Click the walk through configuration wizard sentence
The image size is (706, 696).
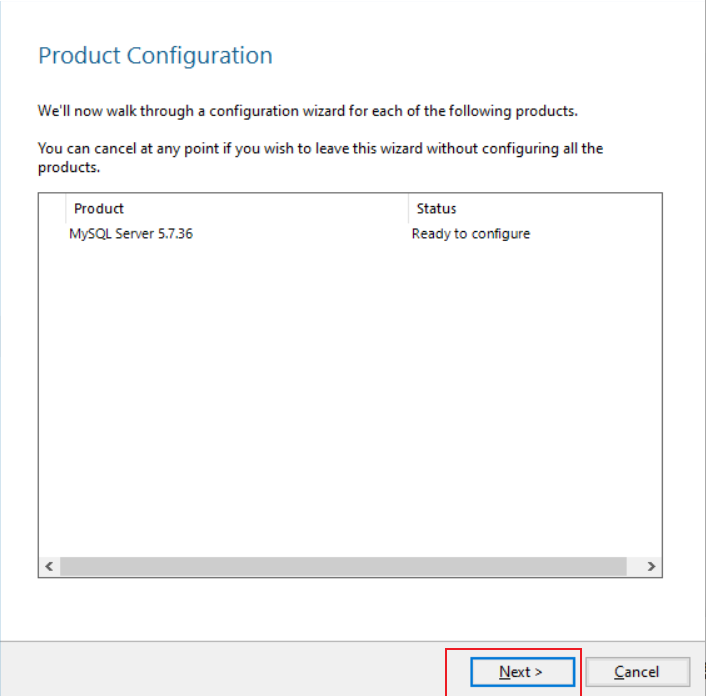click(x=307, y=110)
